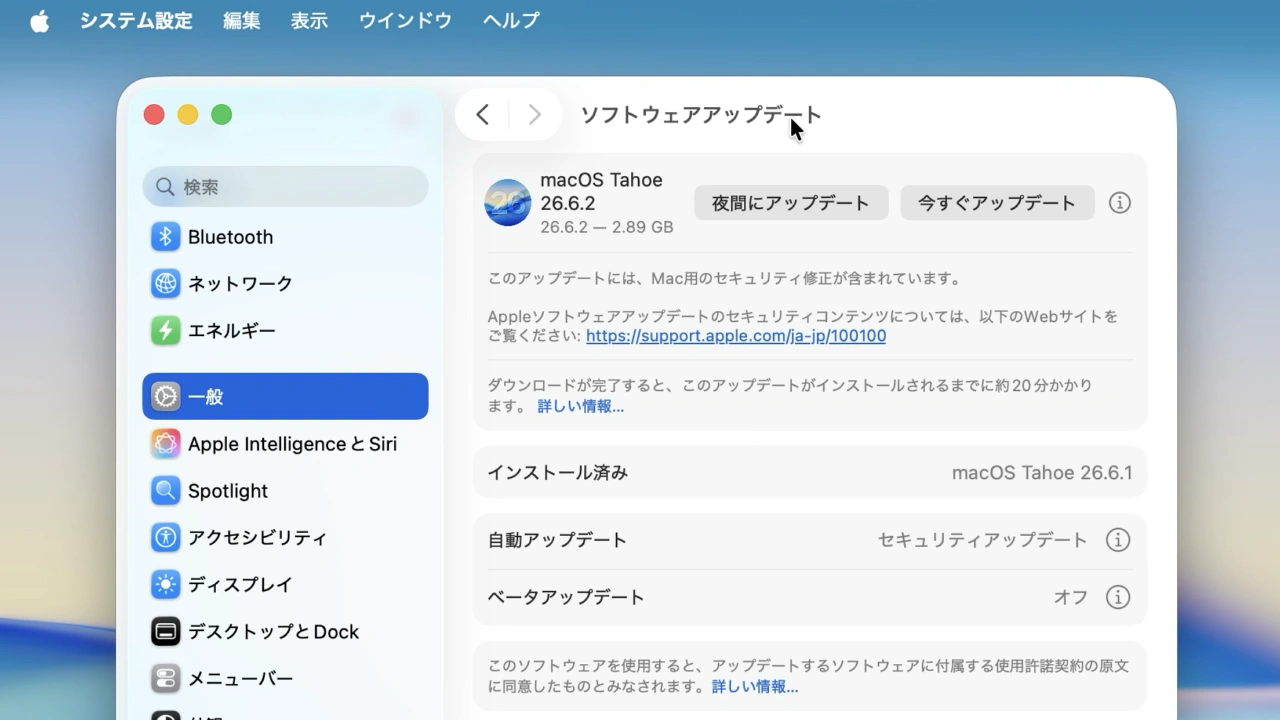
Task: Click the メニューバー icon
Action: tap(165, 679)
